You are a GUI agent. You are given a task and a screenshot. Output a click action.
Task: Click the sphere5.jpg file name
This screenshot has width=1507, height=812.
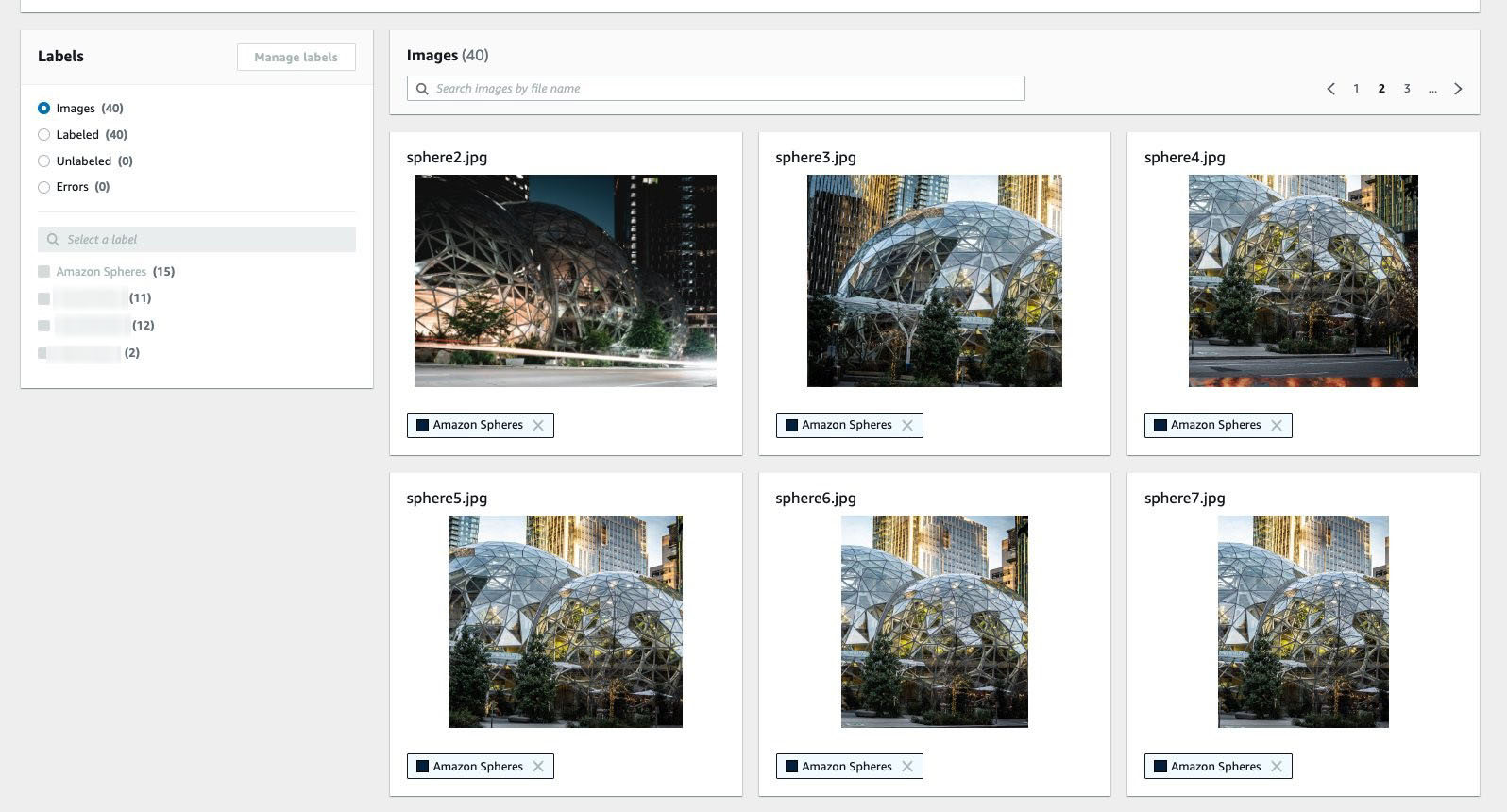(447, 499)
